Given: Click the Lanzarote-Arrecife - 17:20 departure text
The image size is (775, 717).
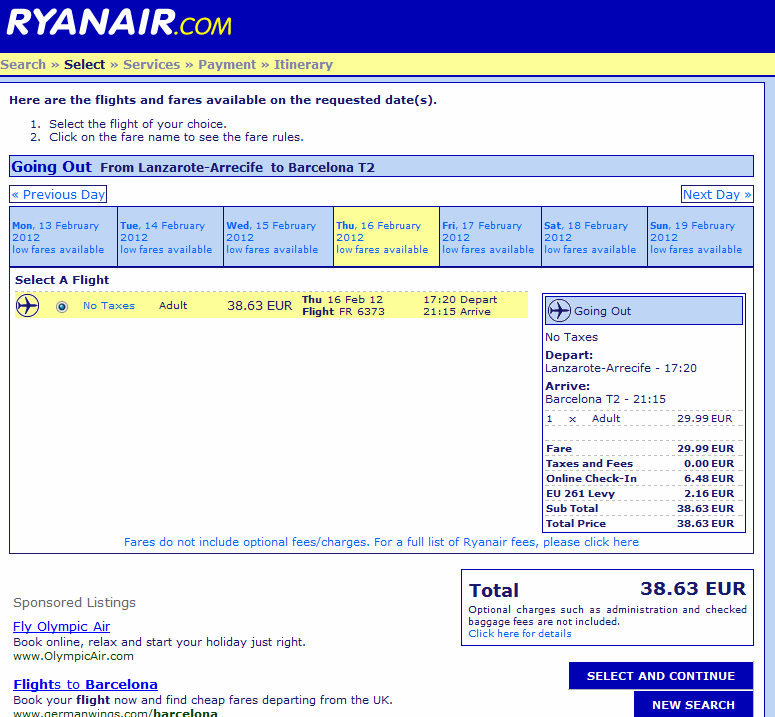Looking at the screenshot, I should point(621,368).
